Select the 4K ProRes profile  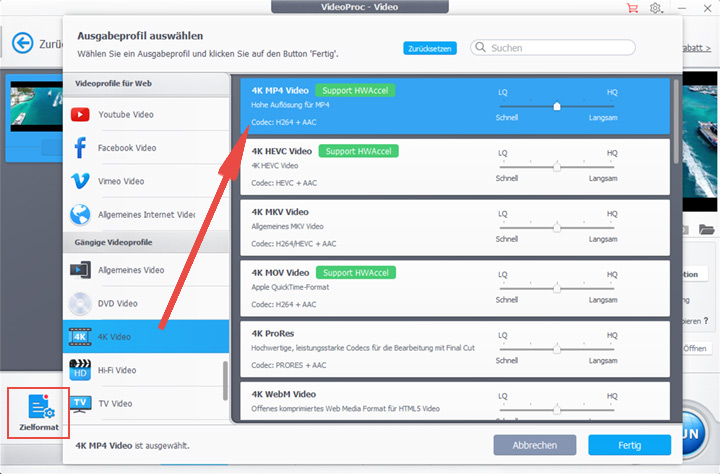tap(455, 349)
